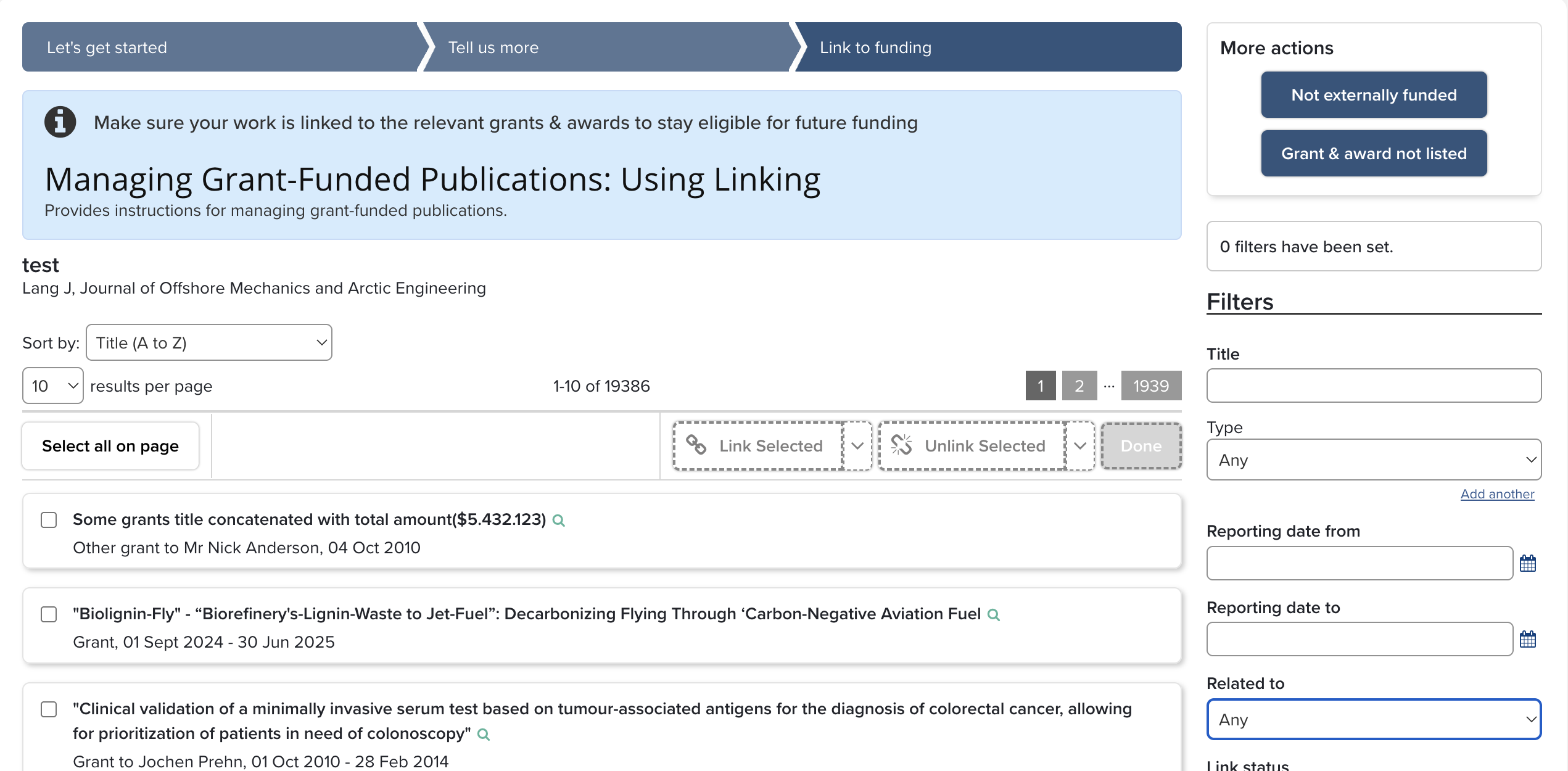Click the broken-chain icon on Unlink Selected

(901, 445)
